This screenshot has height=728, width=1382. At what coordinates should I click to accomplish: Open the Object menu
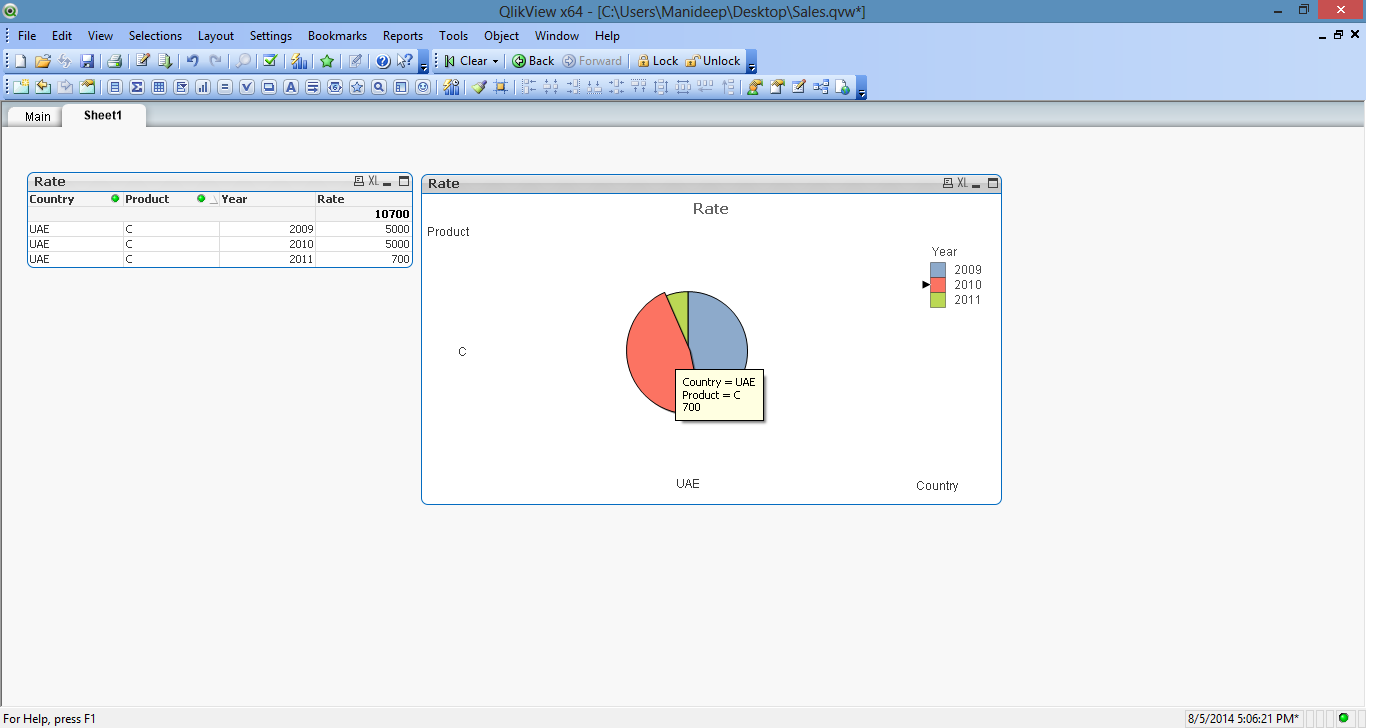point(501,35)
